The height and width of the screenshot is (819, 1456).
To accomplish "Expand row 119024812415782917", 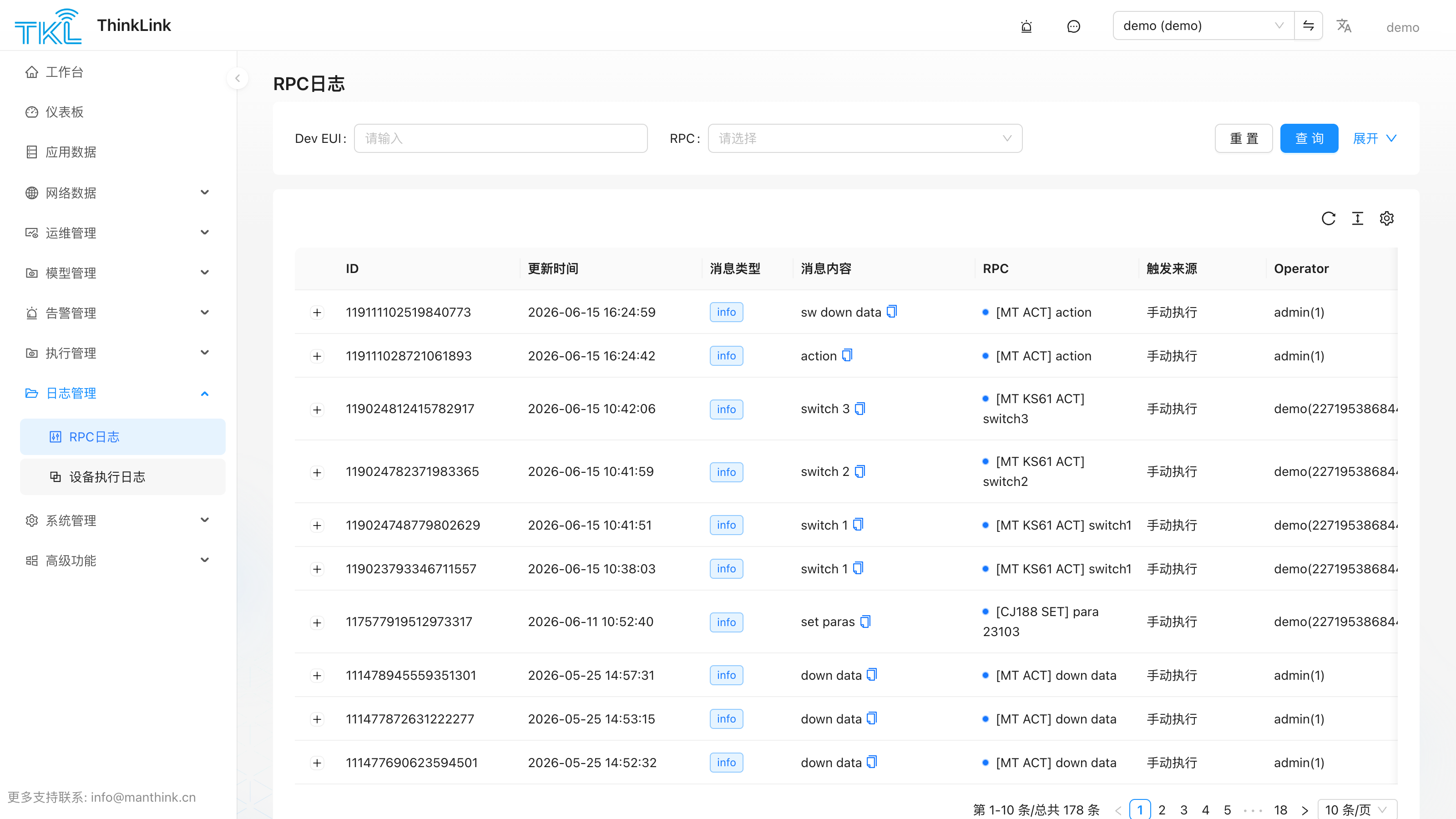I will tap(317, 410).
